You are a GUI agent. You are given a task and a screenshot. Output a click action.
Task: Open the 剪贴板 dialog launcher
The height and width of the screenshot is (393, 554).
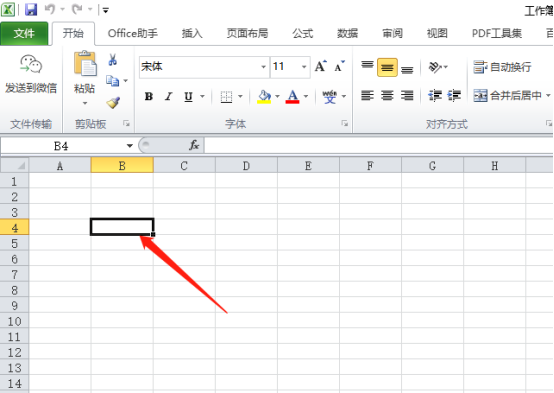[126, 123]
